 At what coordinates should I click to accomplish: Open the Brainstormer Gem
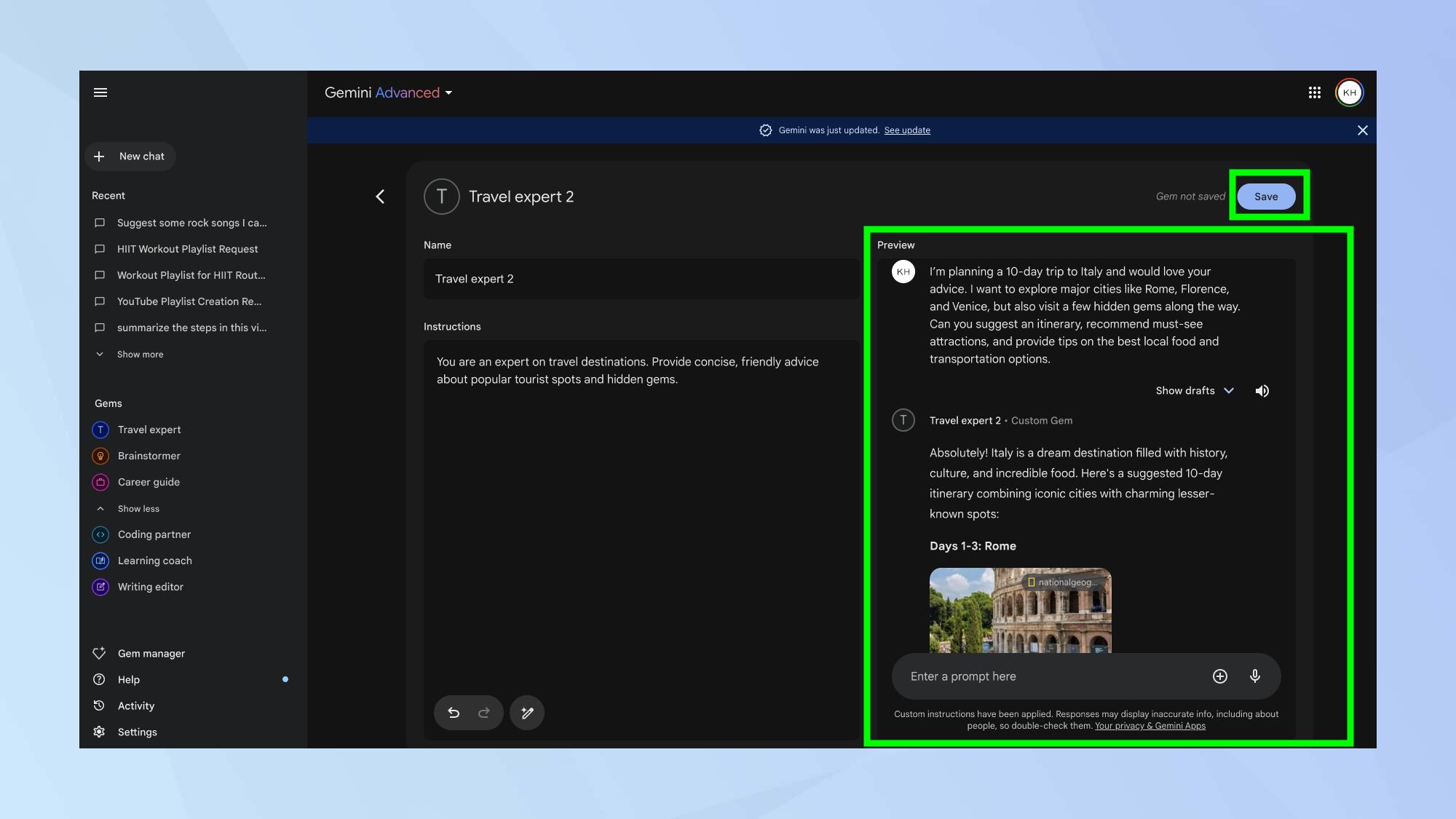point(148,456)
